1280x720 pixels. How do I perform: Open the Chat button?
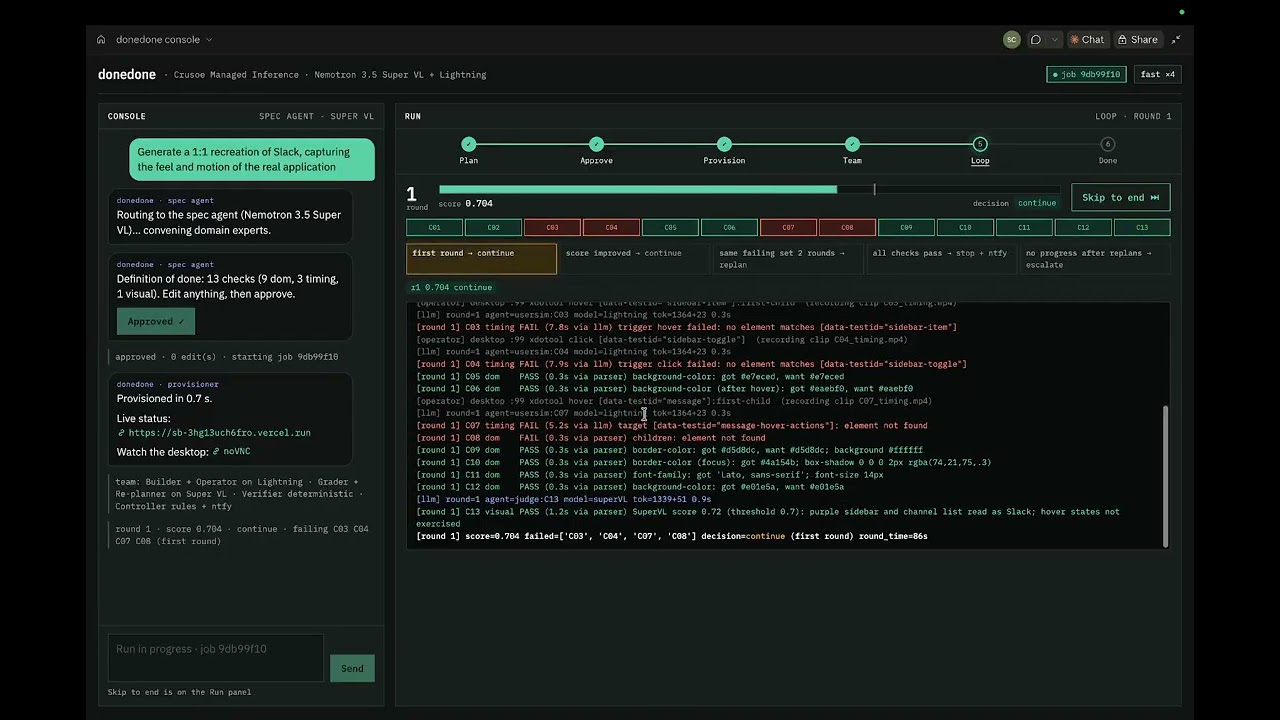click(1087, 40)
